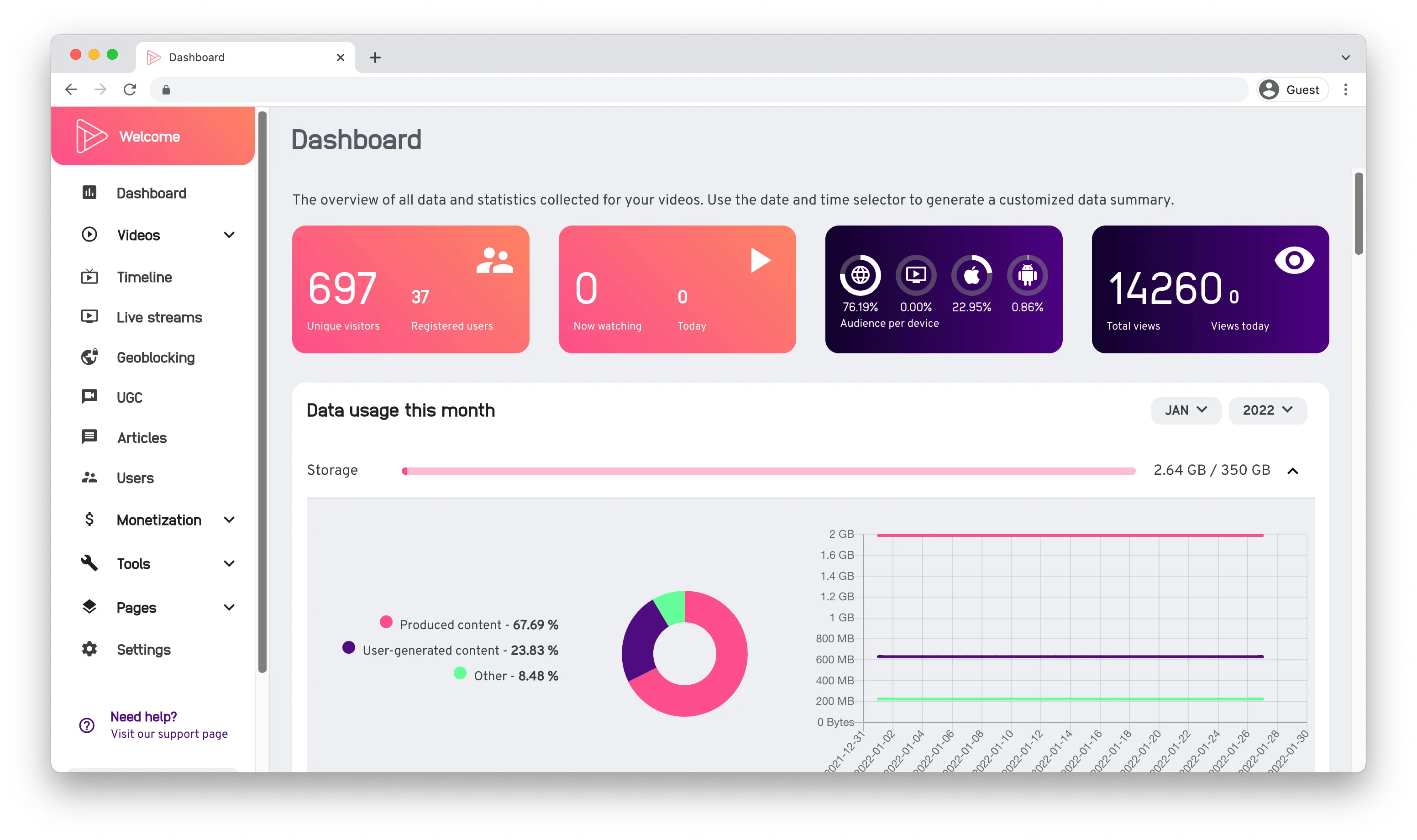Expand the Videos submenu chevron
Screen dimensions: 1417x840
[229, 234]
